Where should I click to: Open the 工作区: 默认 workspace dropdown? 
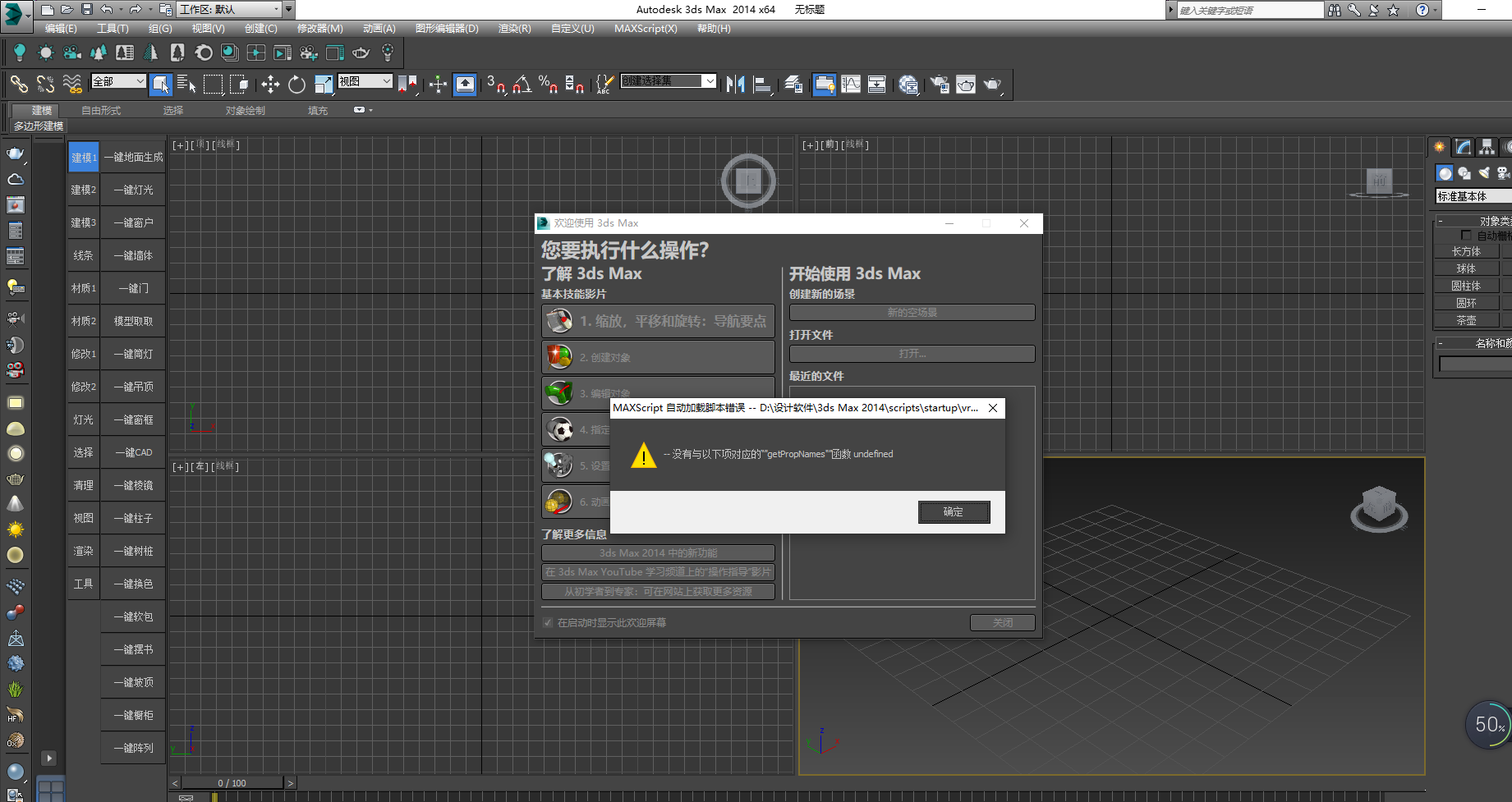pos(229,10)
